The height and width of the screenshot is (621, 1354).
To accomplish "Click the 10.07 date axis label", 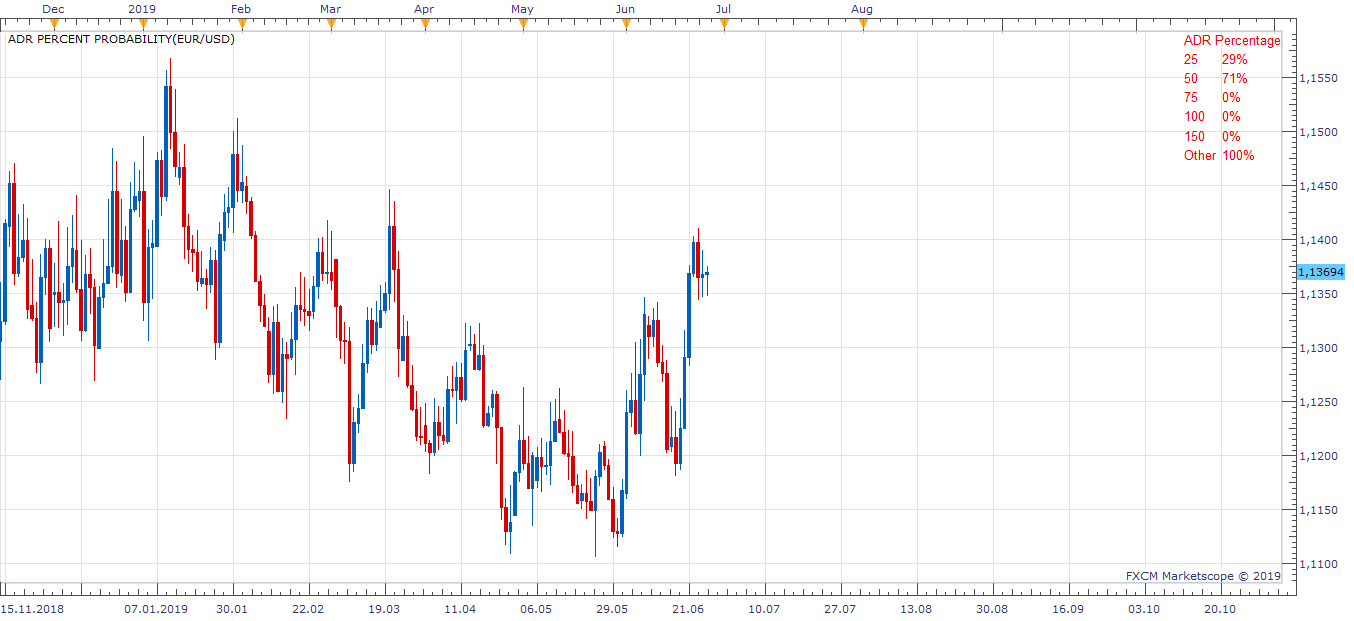I will 764,608.
